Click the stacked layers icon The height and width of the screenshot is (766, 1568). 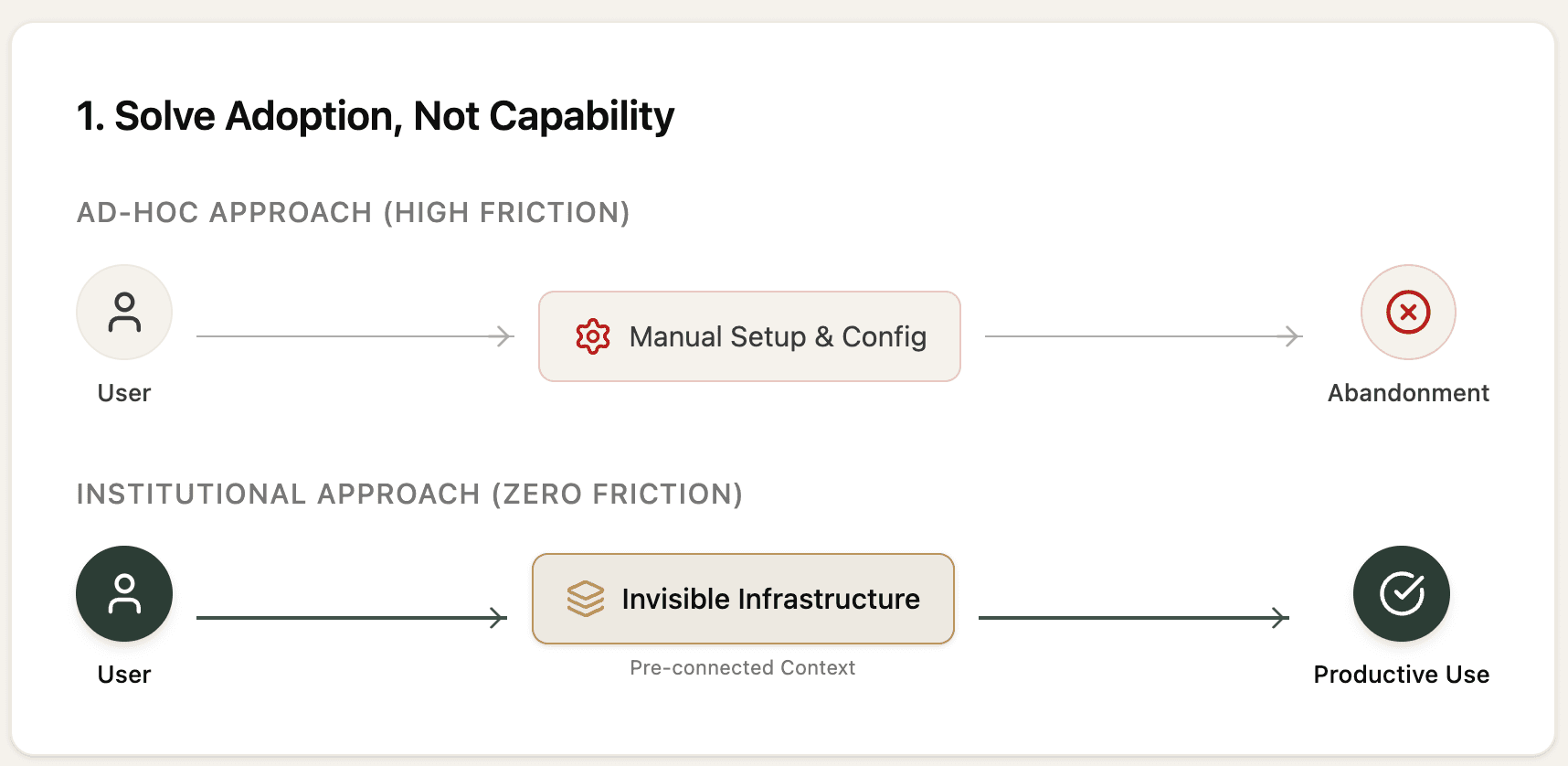pos(586,599)
